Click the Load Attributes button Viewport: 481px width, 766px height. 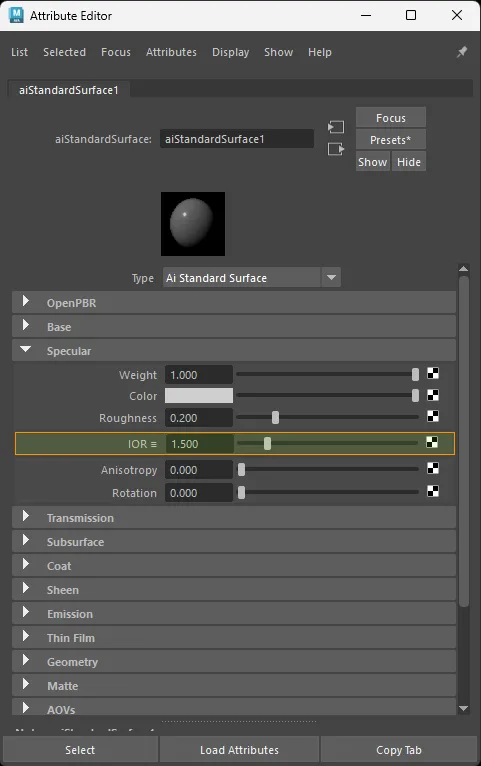pyautogui.click(x=239, y=750)
